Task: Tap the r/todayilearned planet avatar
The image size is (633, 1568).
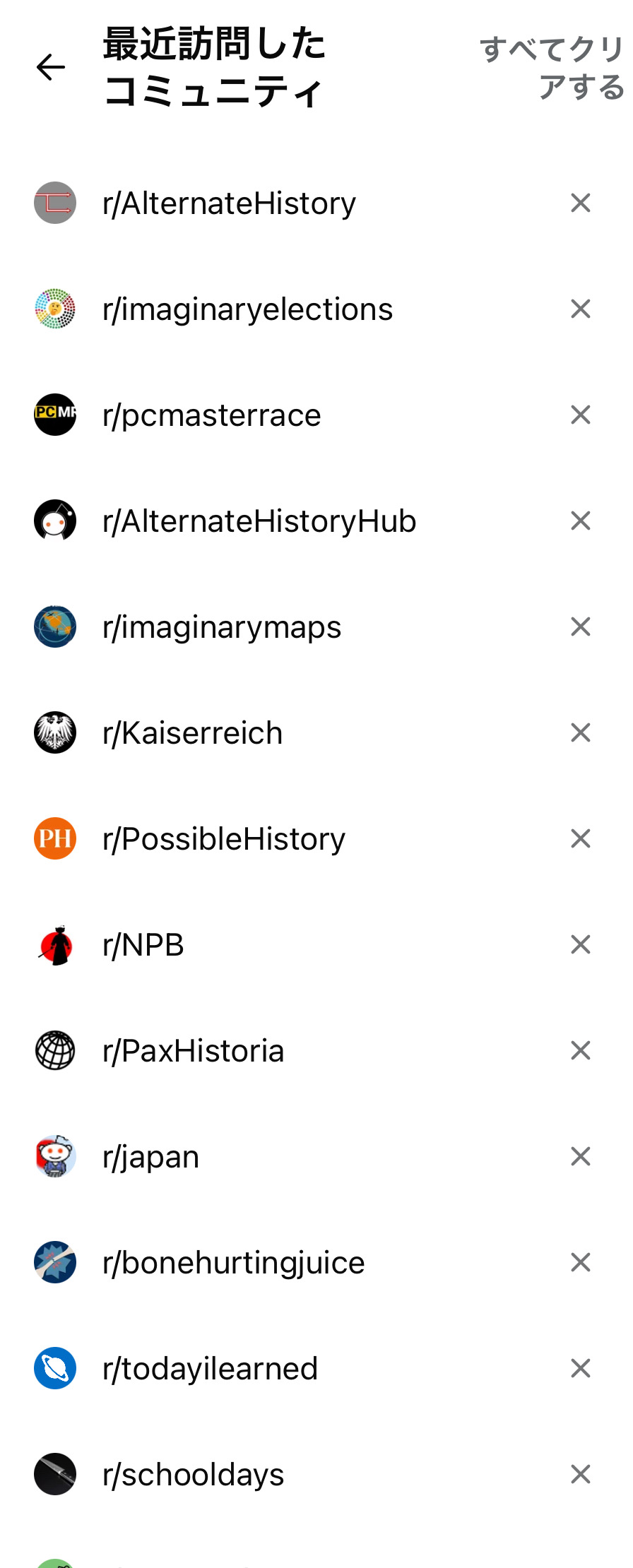Action: click(55, 1369)
